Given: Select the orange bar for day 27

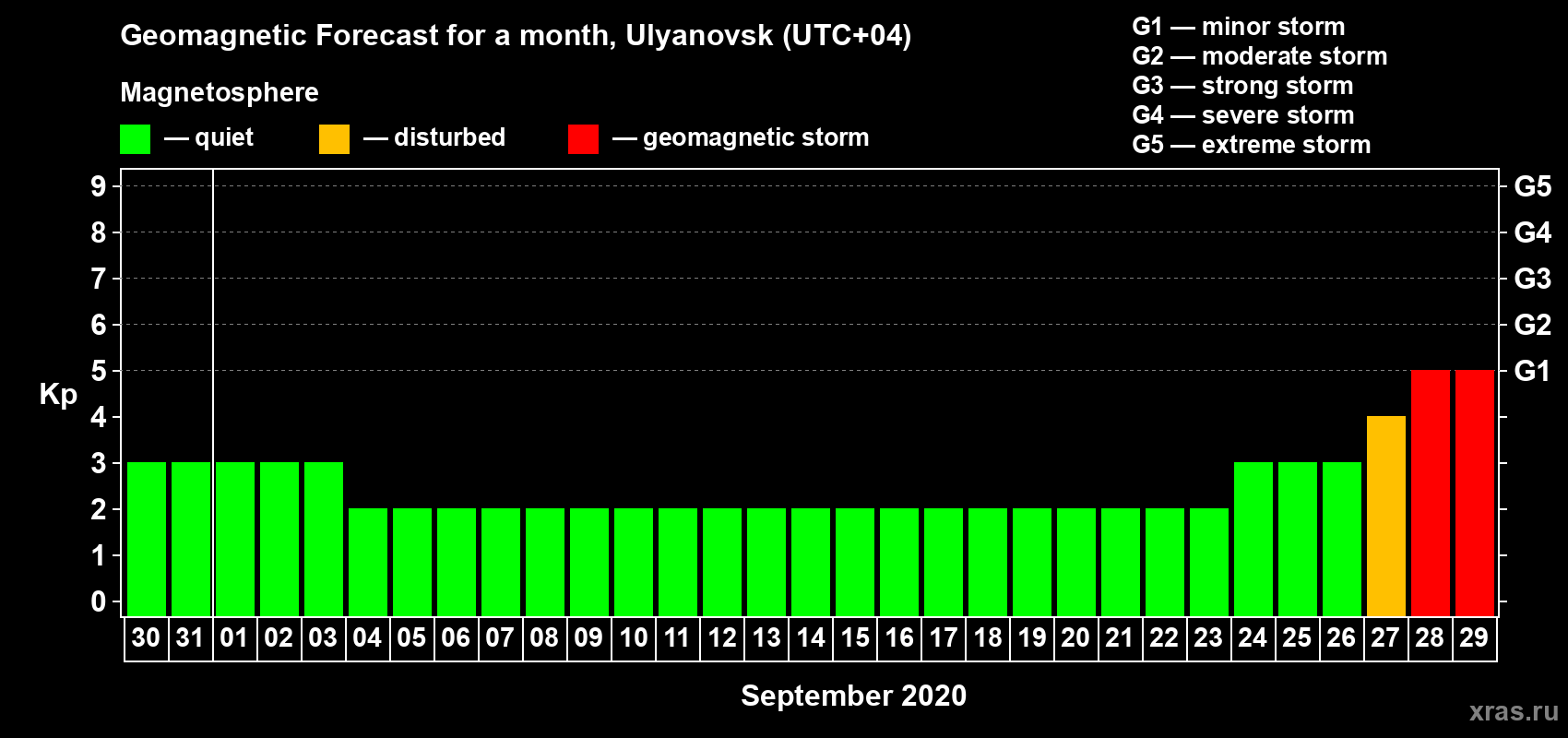Looking at the screenshot, I should tap(1386, 516).
